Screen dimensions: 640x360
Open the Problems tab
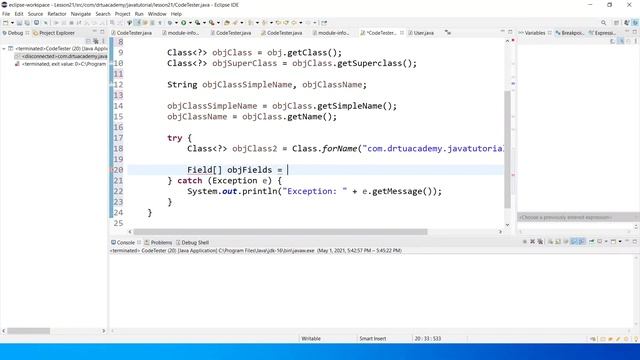coord(158,242)
